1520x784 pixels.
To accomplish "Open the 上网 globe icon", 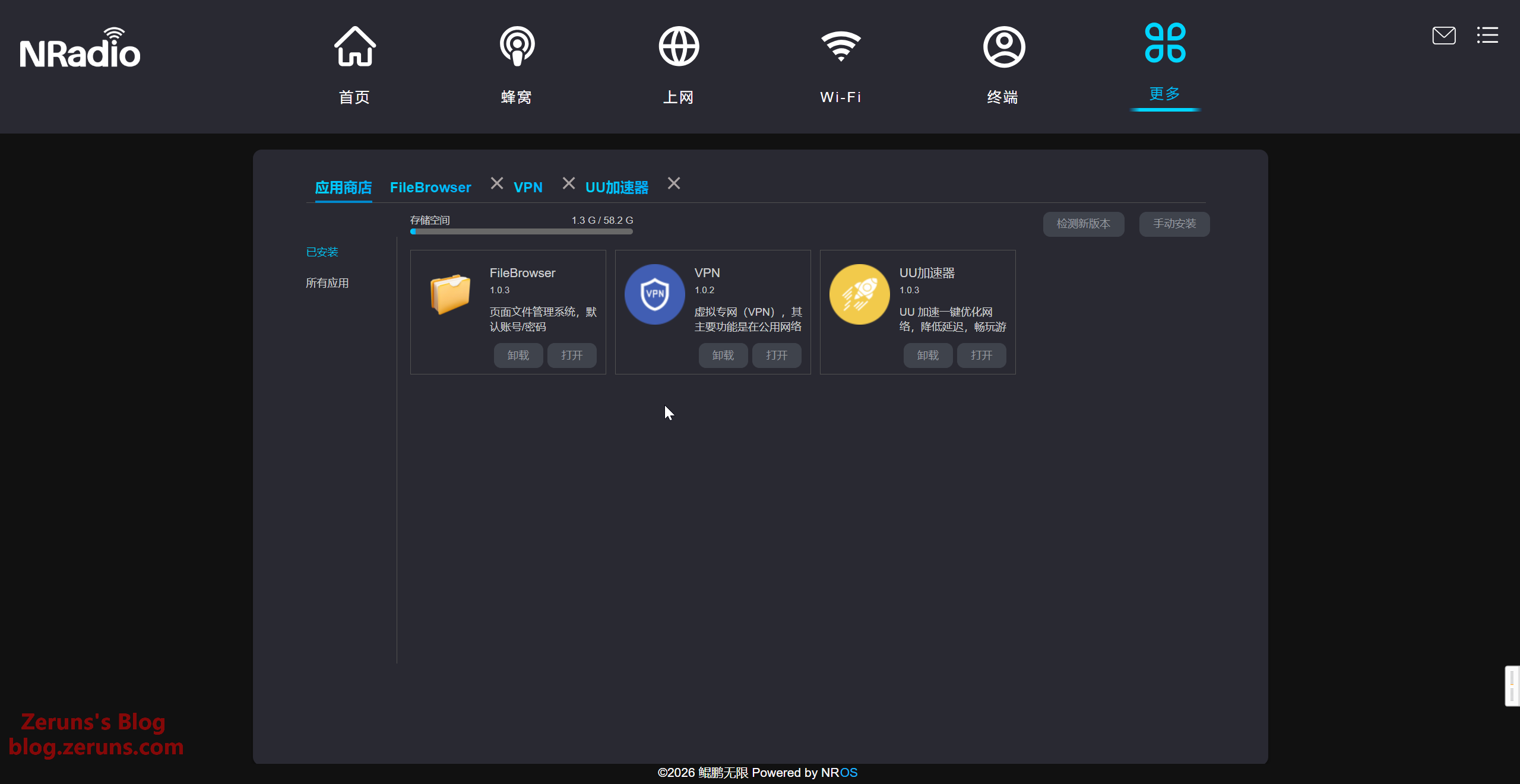I will coord(679,47).
